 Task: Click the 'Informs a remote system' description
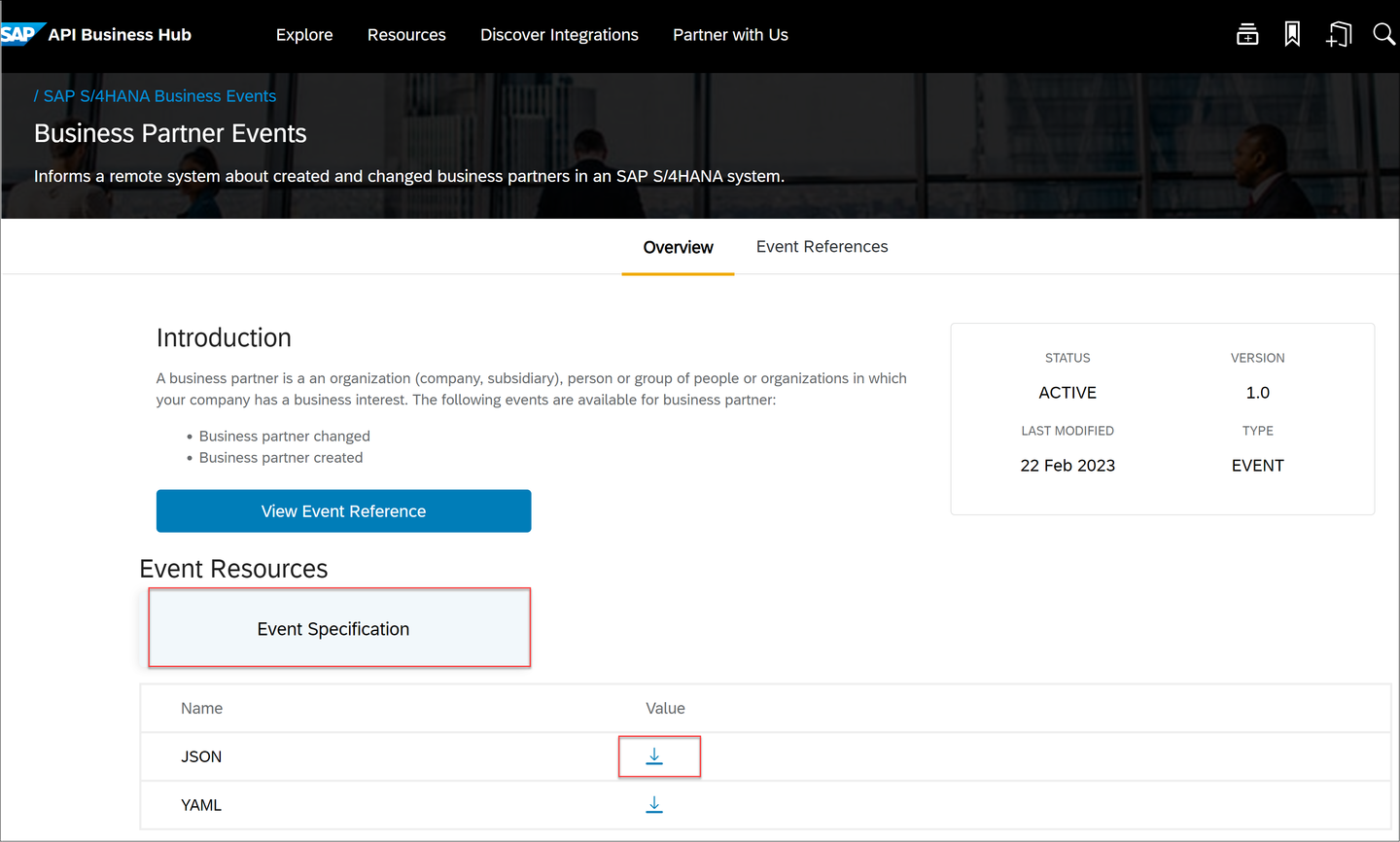pos(409,176)
